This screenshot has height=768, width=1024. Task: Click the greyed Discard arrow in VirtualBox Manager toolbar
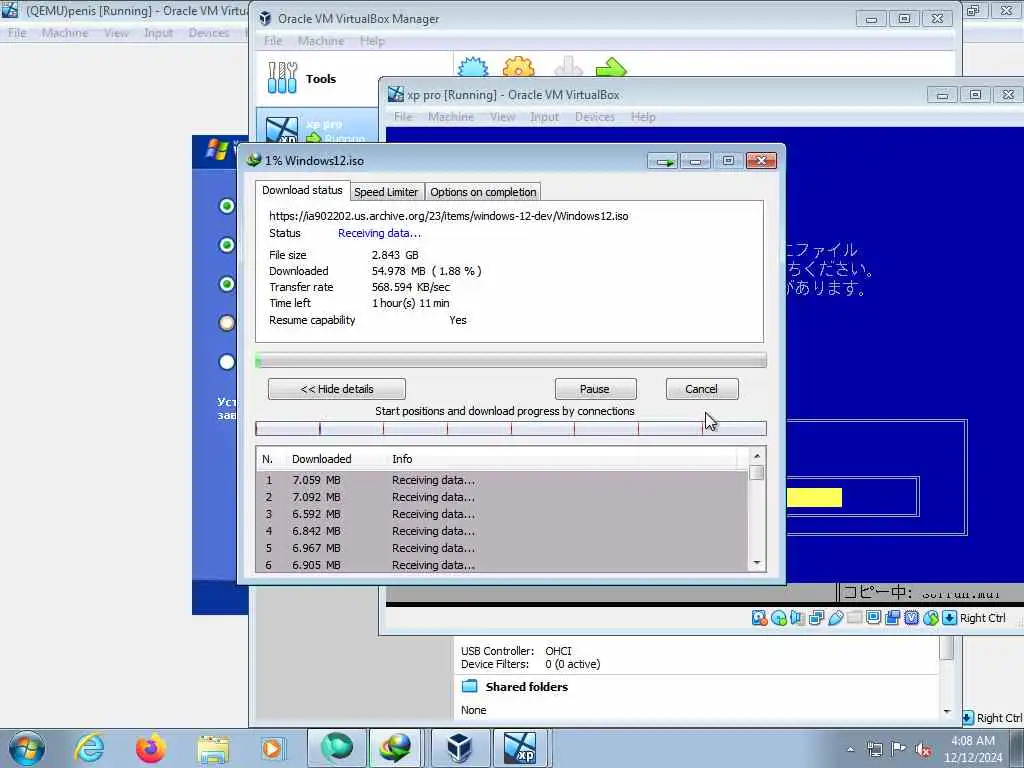568,67
